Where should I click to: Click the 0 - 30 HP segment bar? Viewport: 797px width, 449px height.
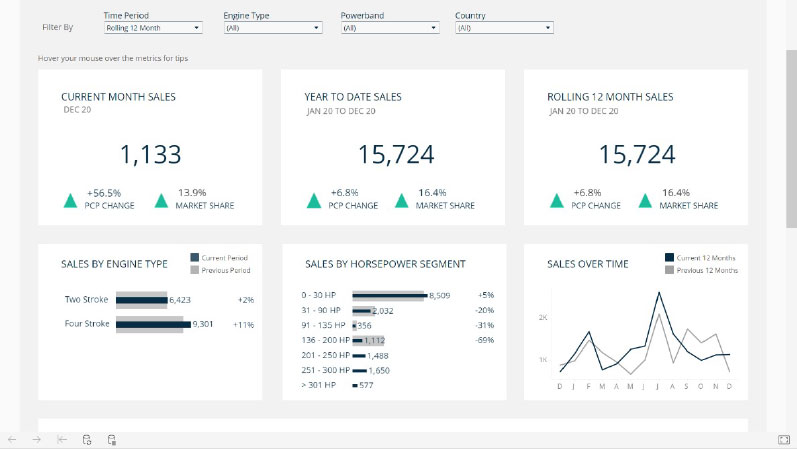tap(388, 296)
